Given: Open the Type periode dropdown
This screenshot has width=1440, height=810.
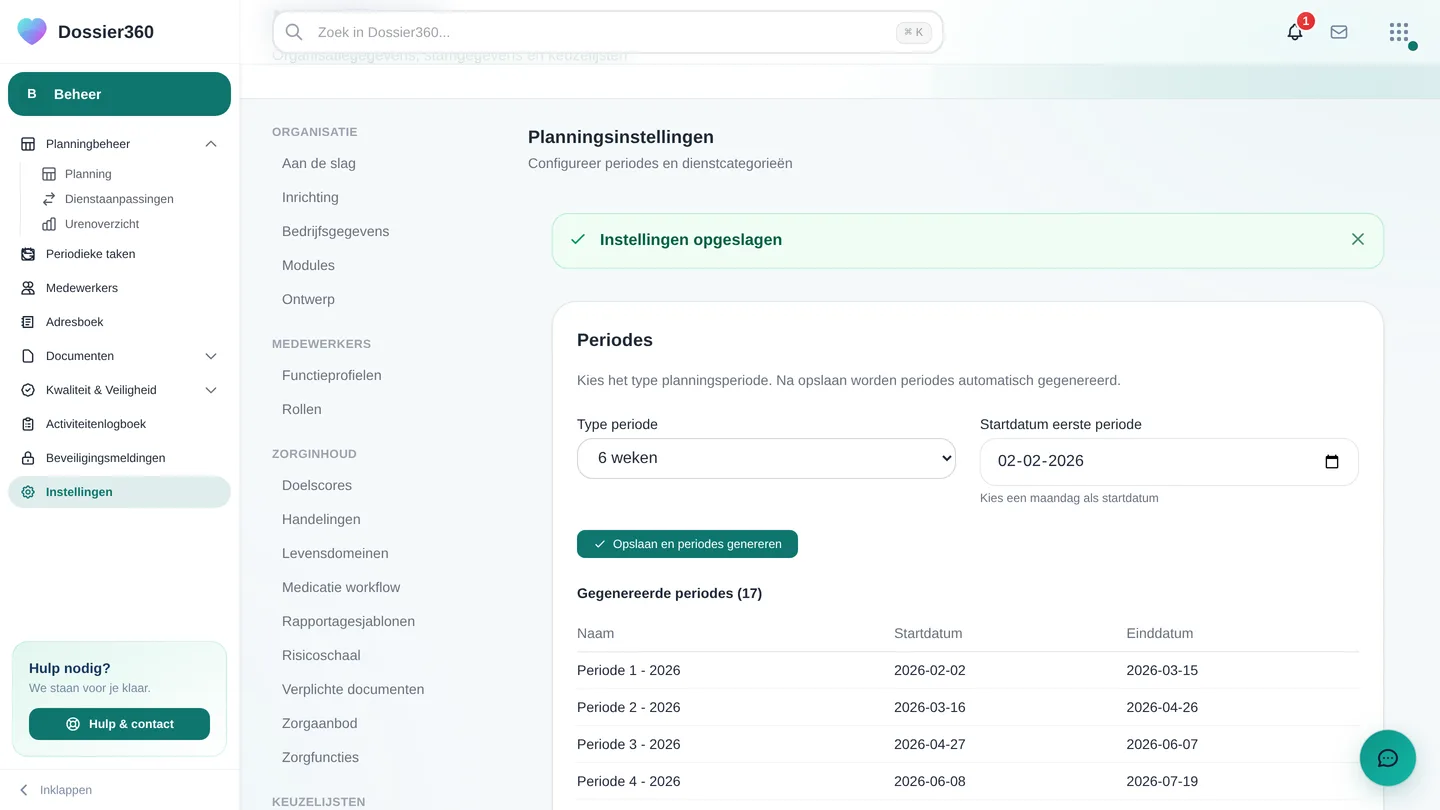Looking at the screenshot, I should (x=766, y=458).
